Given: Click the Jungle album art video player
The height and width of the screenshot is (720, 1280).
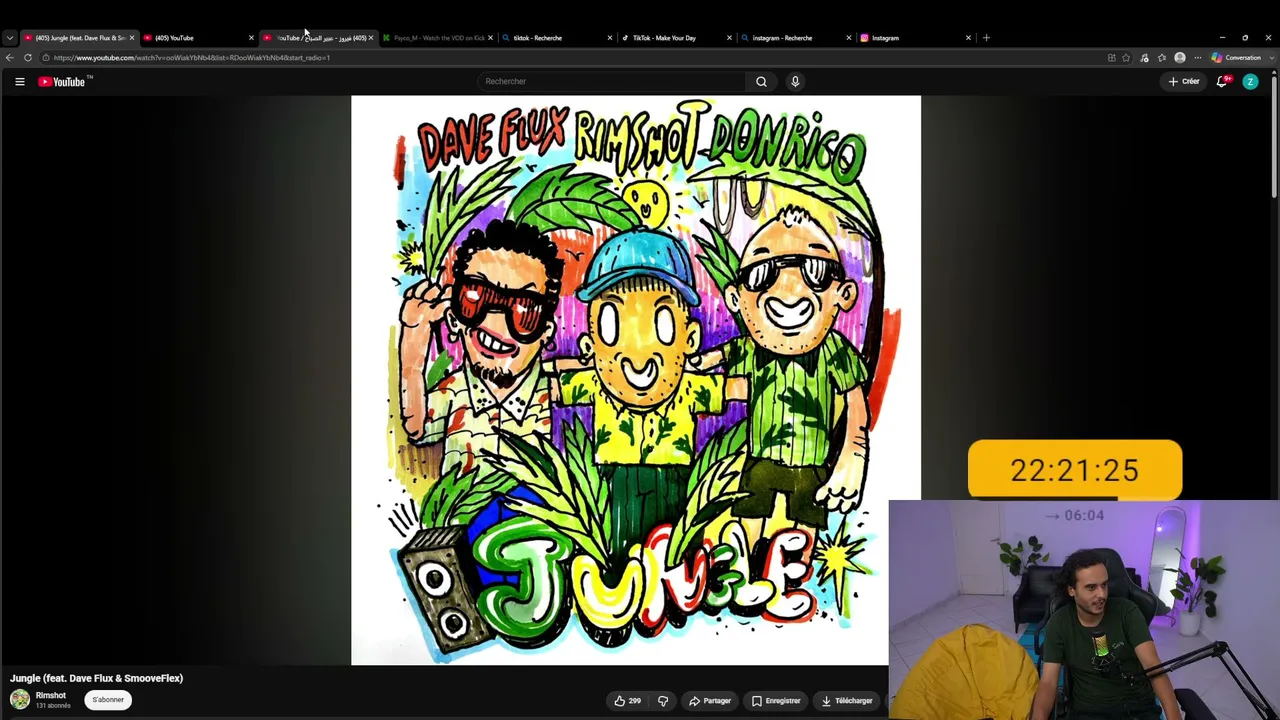Looking at the screenshot, I should pyautogui.click(x=636, y=380).
